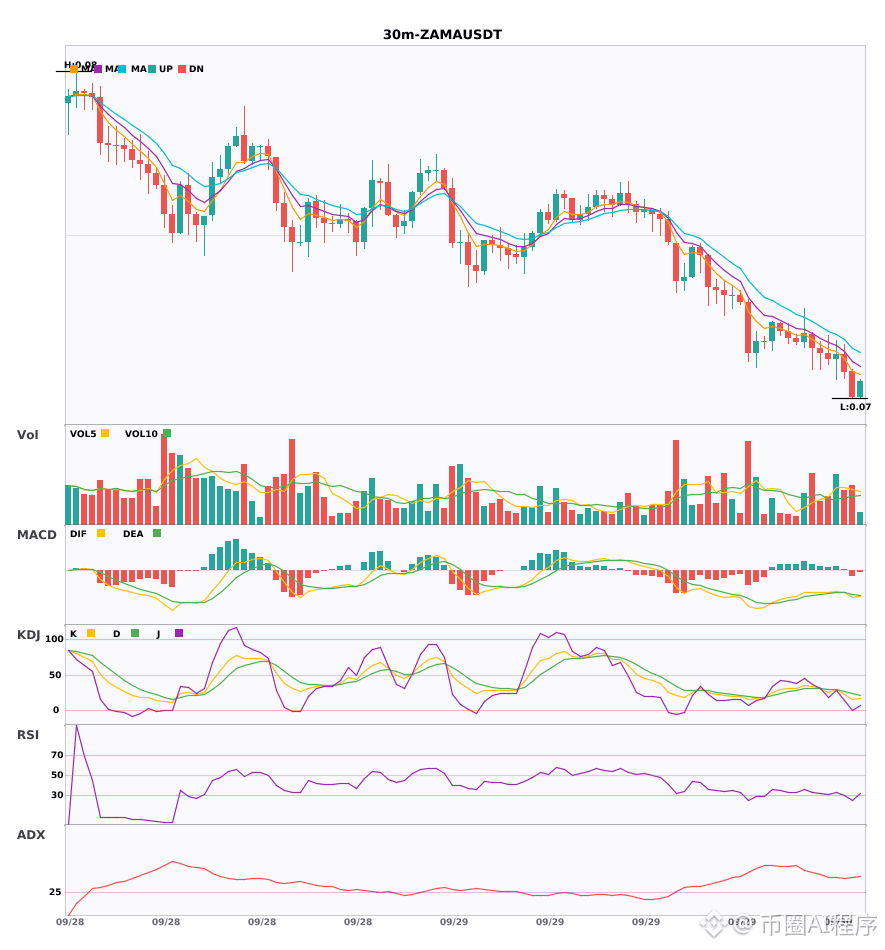
Task: Click the red DN legend swatch
Action: 182,68
